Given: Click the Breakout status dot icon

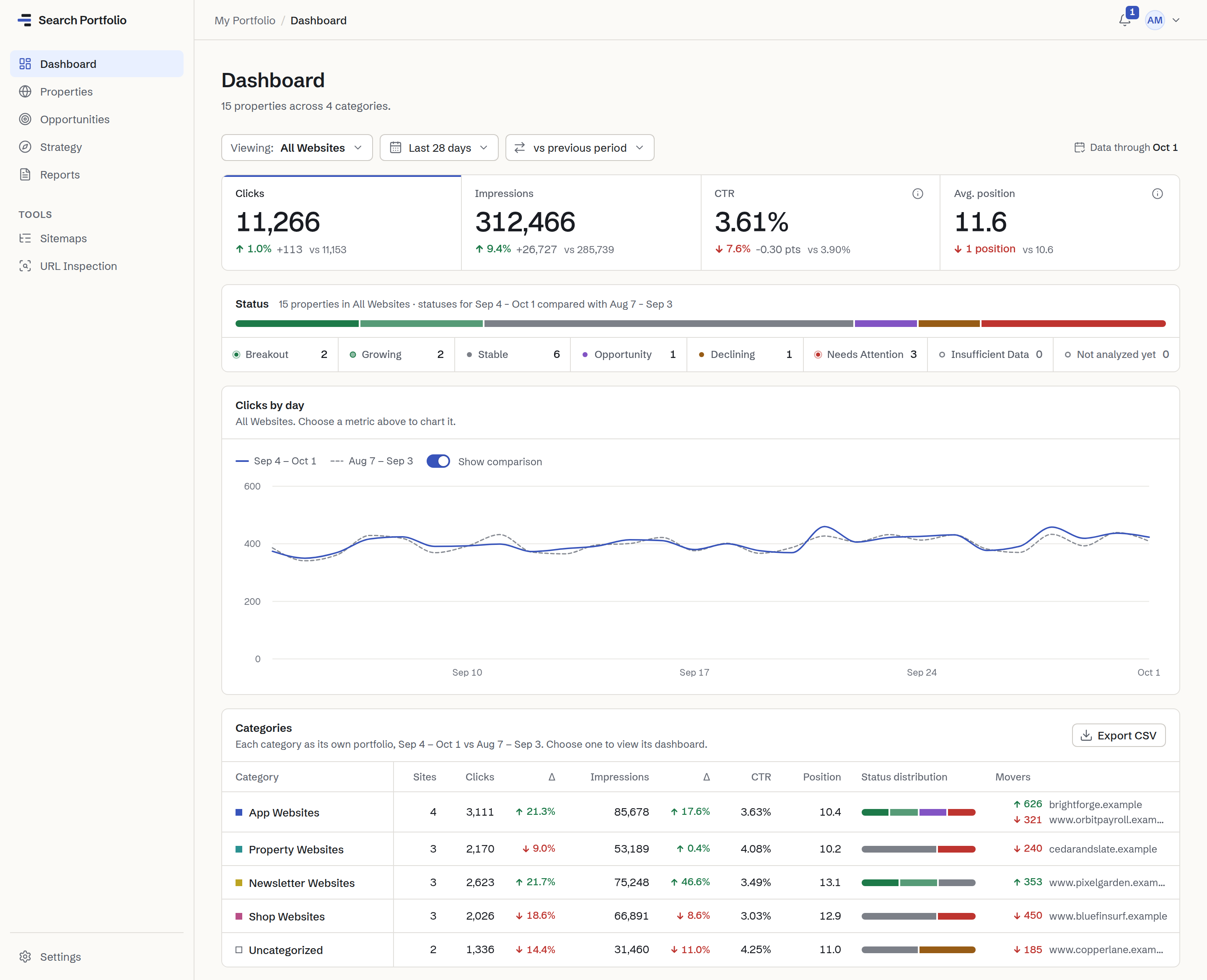Looking at the screenshot, I should 236,355.
